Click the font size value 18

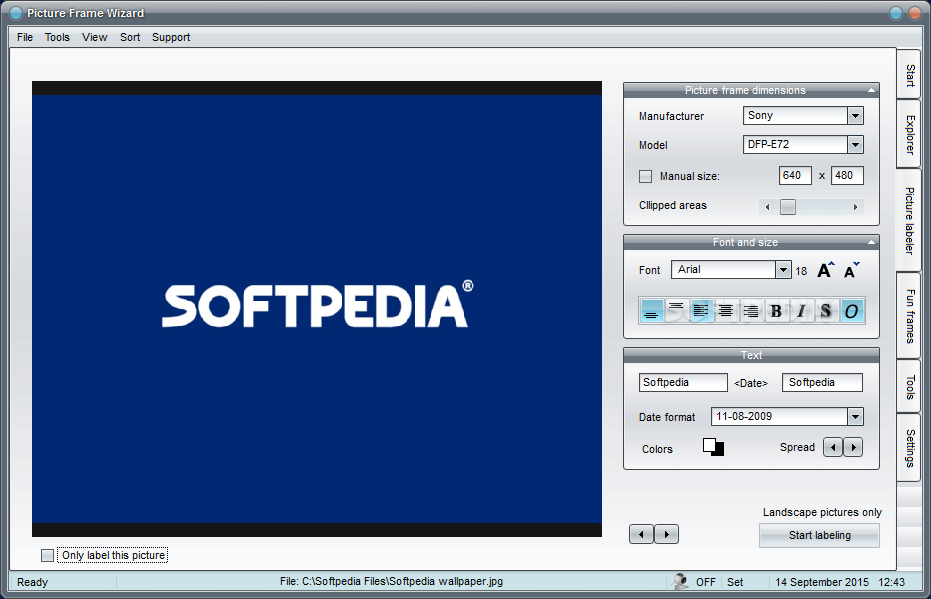point(801,271)
